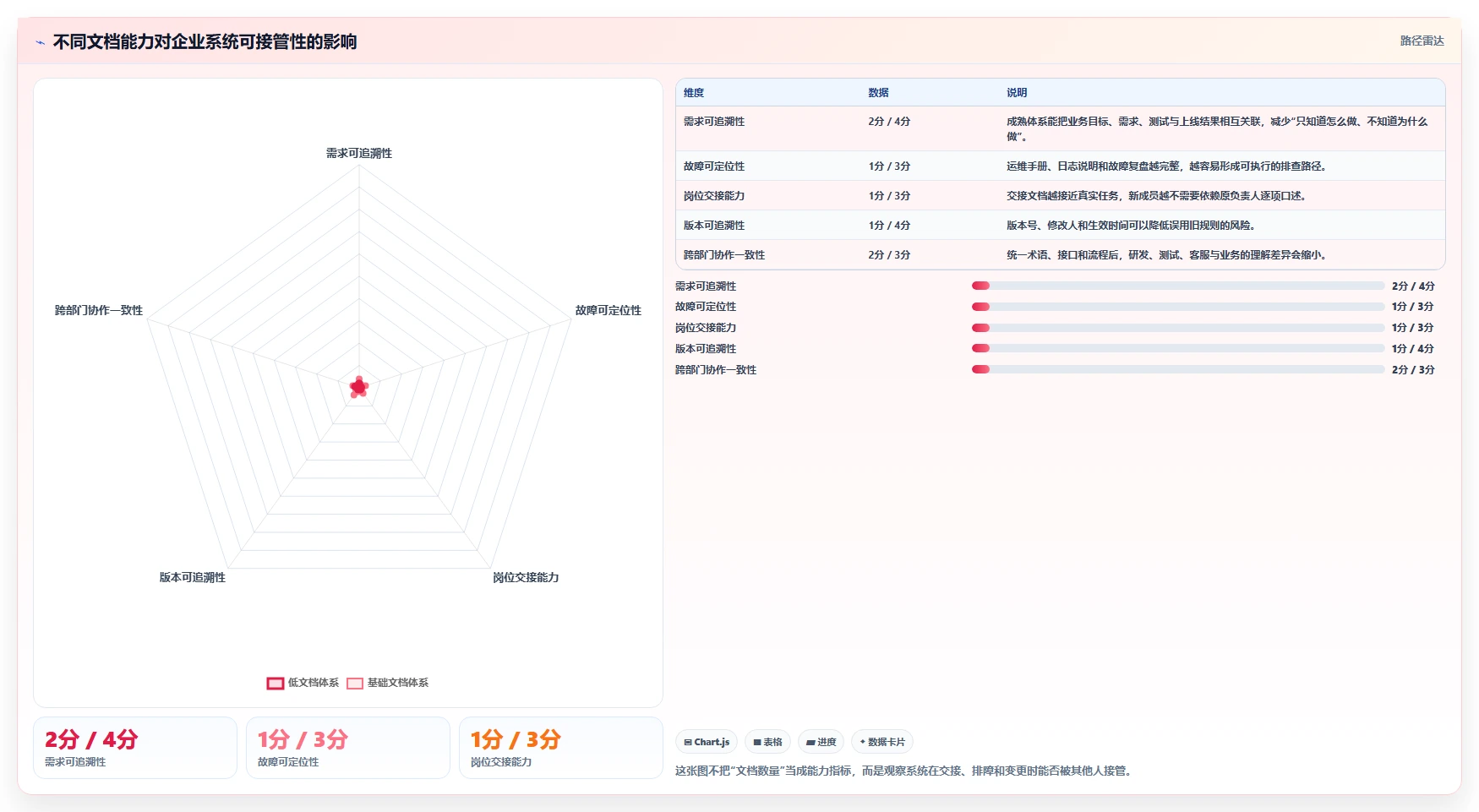1479x812 pixels.
Task: Click the 需求可追溯性 progress bar
Action: click(x=1178, y=286)
